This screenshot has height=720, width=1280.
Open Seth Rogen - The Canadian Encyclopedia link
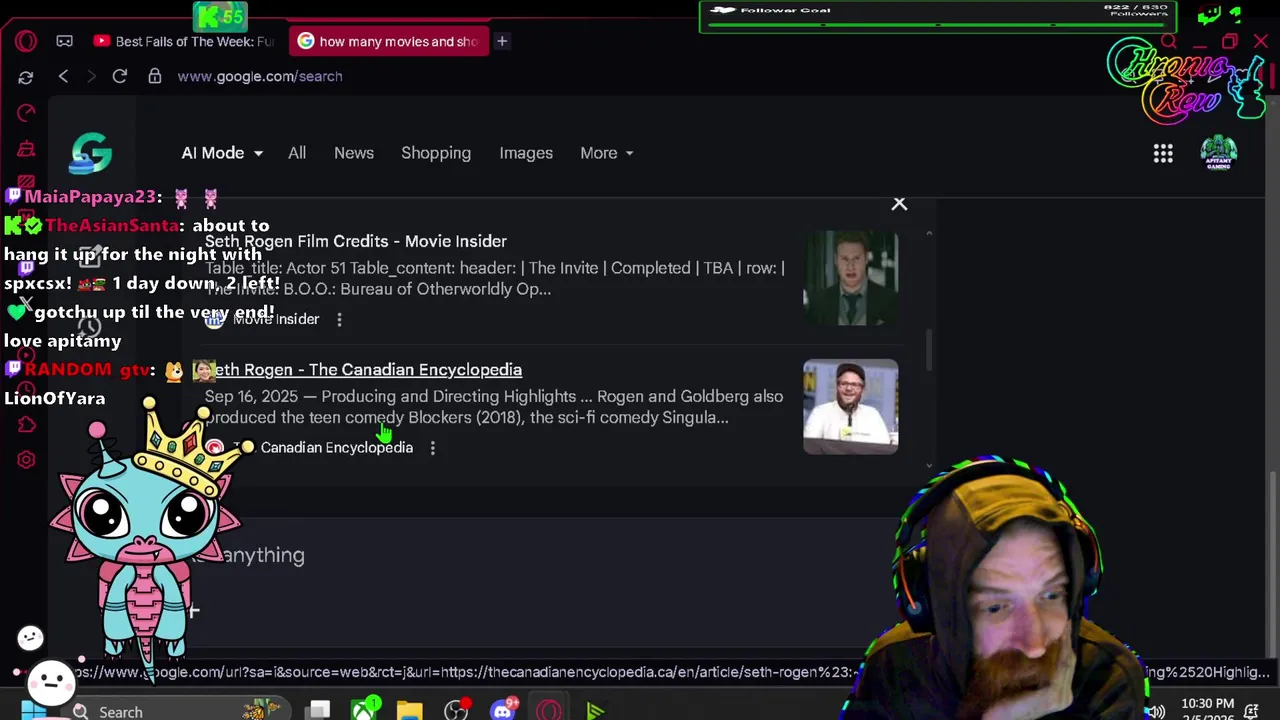(x=363, y=370)
